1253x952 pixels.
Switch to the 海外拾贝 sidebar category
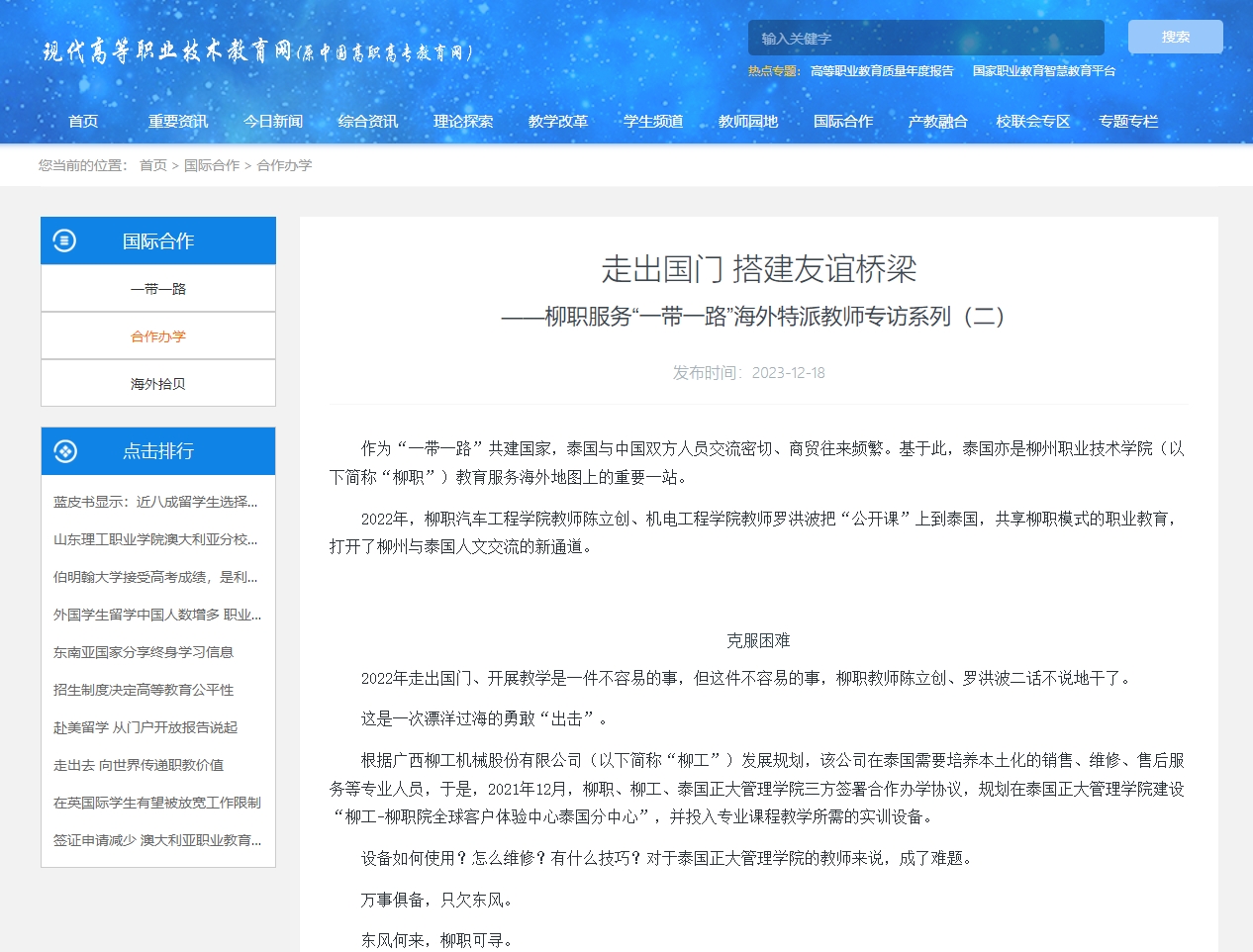(x=158, y=384)
